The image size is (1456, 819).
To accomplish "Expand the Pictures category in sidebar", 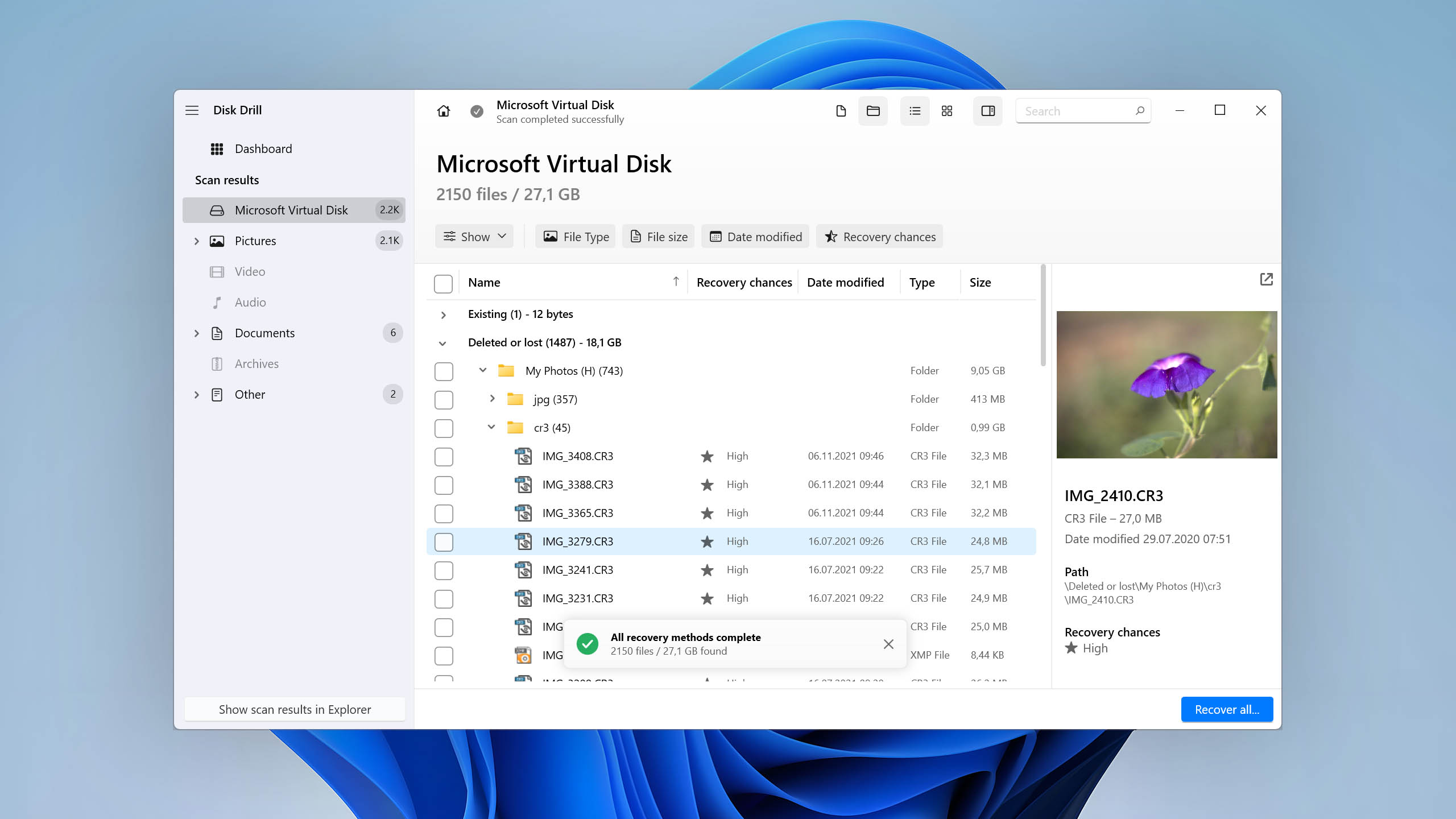I will [x=197, y=240].
